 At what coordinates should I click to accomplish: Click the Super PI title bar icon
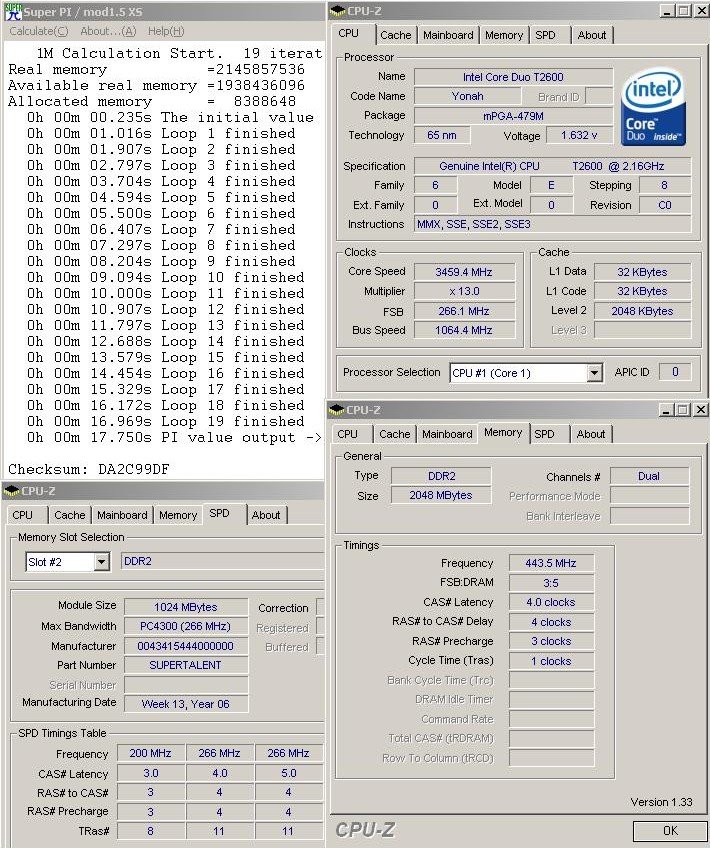tap(12, 11)
